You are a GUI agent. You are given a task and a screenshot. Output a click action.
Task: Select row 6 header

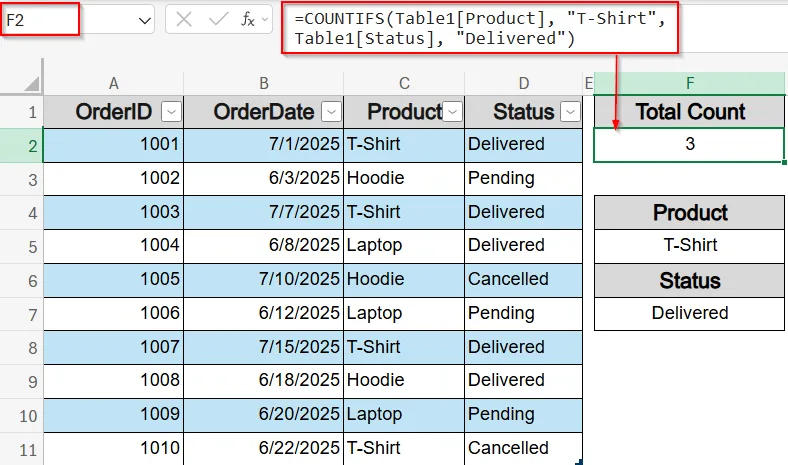[22, 280]
